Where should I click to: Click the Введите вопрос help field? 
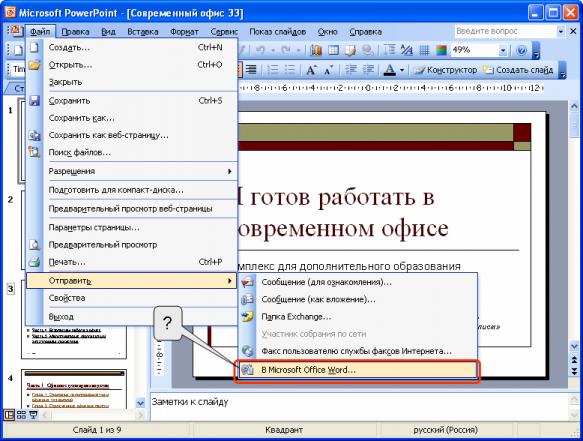(x=505, y=32)
